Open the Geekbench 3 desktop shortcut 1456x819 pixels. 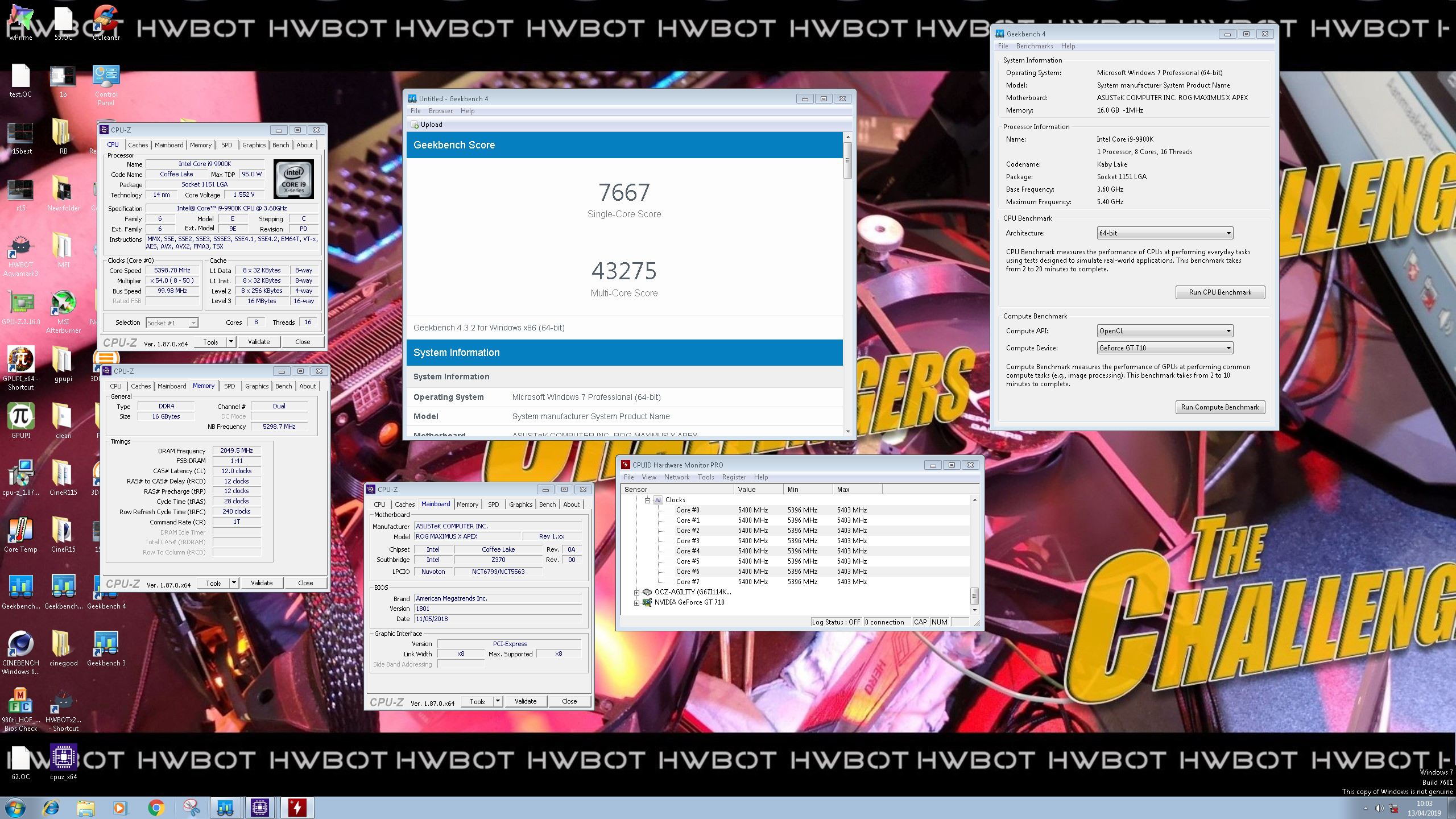coord(106,648)
